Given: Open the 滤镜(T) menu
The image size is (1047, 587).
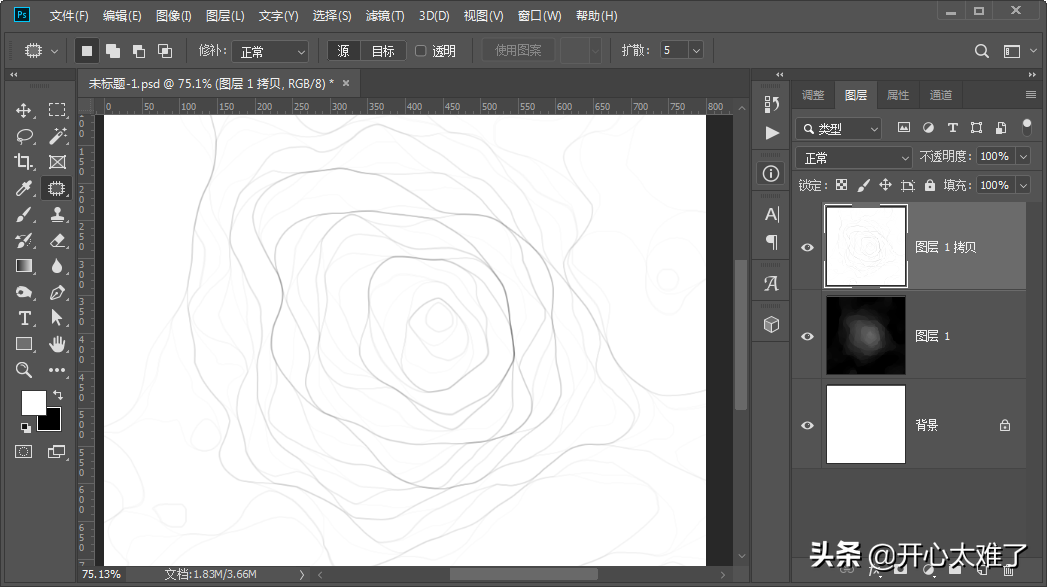Looking at the screenshot, I should click(385, 16).
